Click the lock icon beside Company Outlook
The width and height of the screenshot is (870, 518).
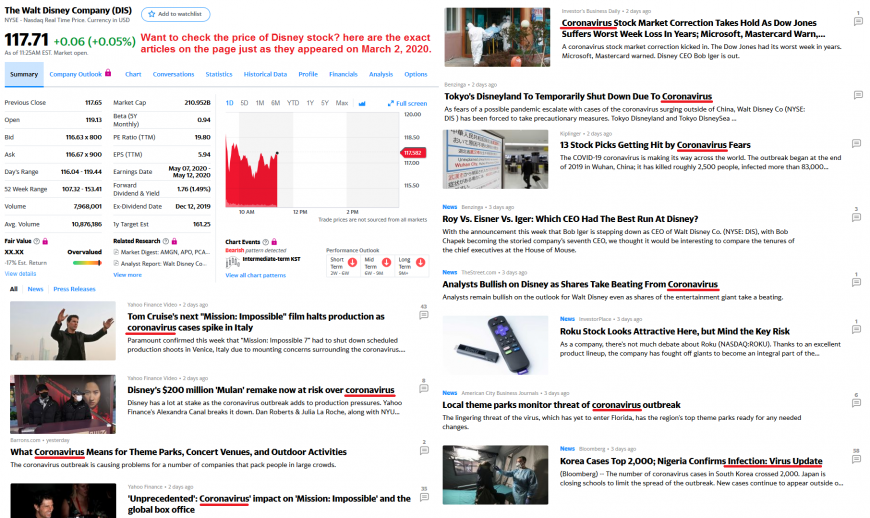108,73
